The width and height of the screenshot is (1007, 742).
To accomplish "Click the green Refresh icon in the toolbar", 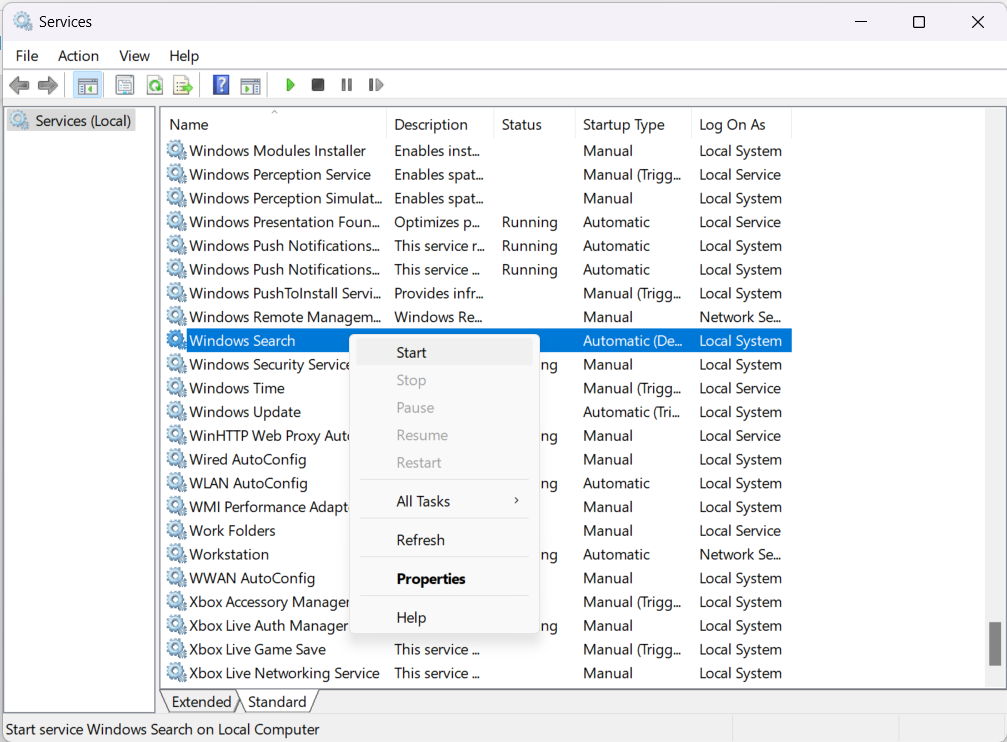I will pyautogui.click(x=154, y=85).
